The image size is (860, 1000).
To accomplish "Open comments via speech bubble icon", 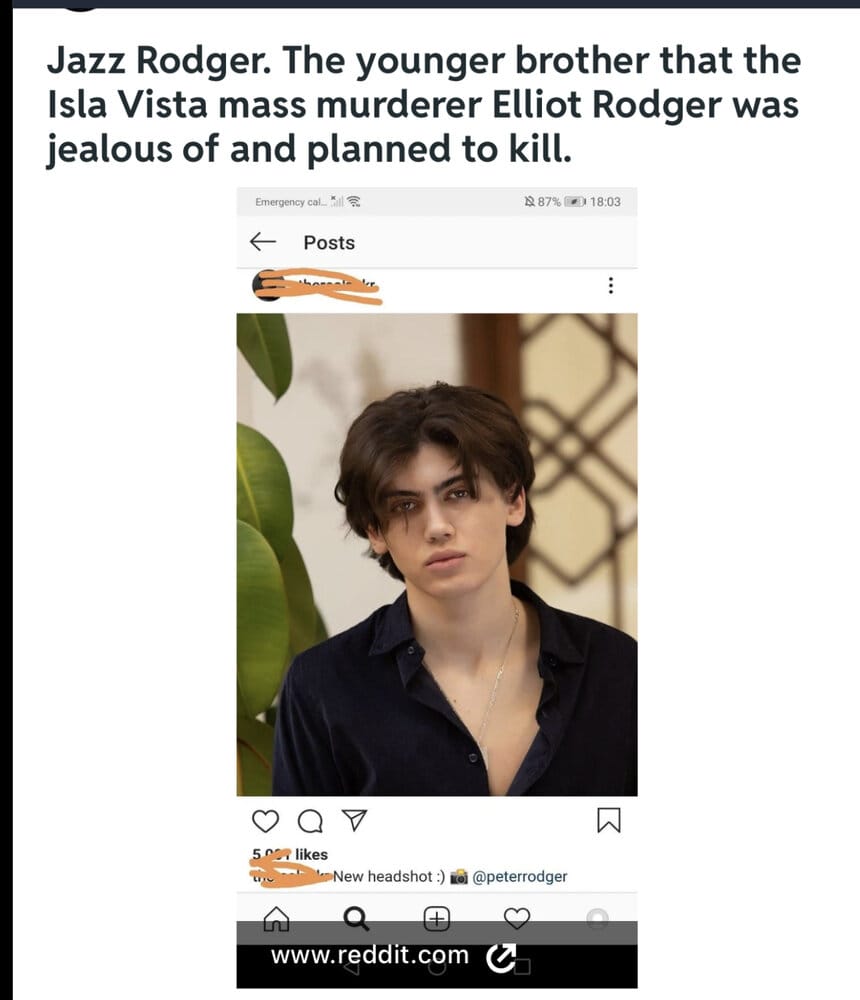I will tap(310, 821).
